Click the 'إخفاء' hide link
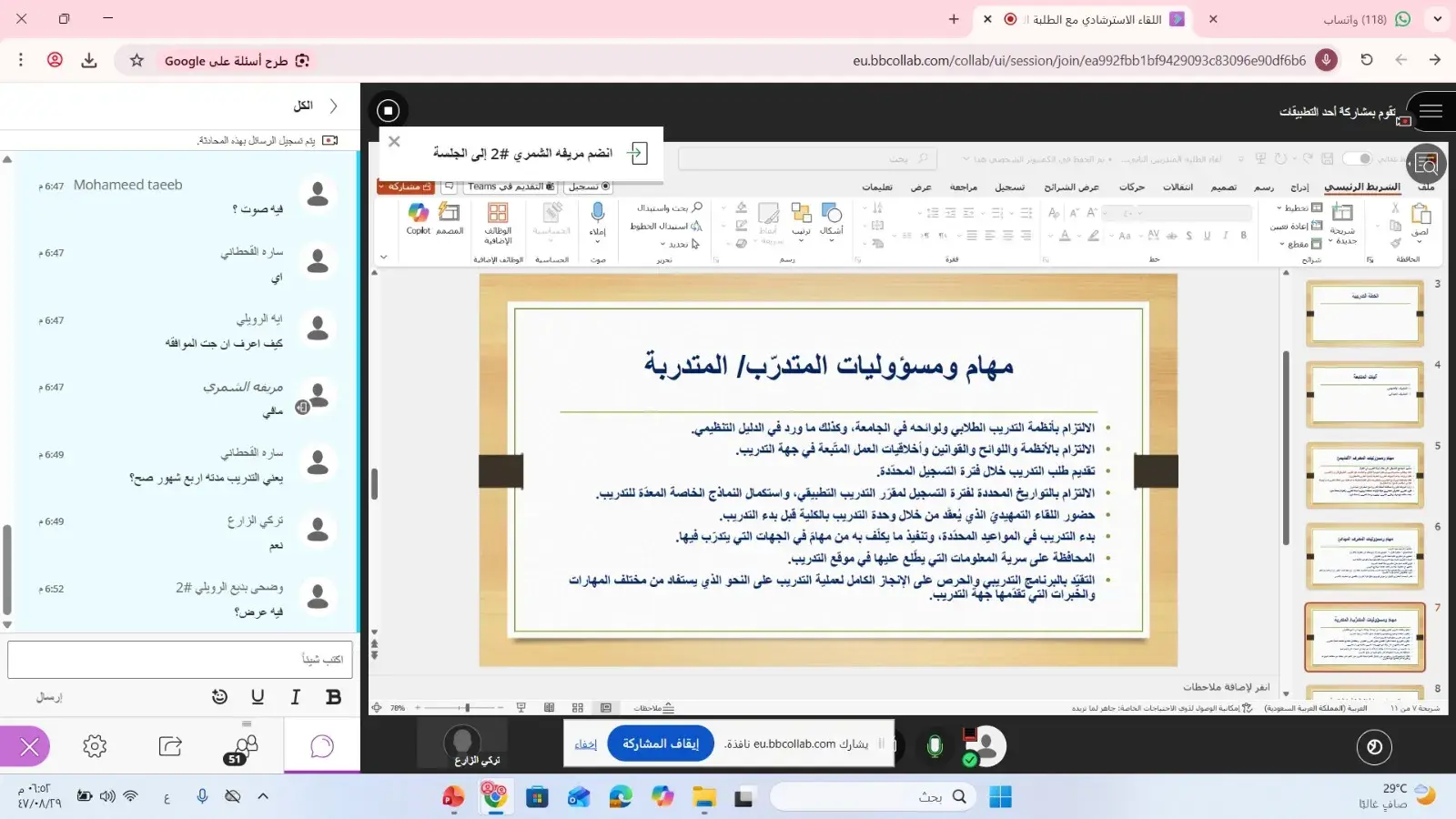 585,744
